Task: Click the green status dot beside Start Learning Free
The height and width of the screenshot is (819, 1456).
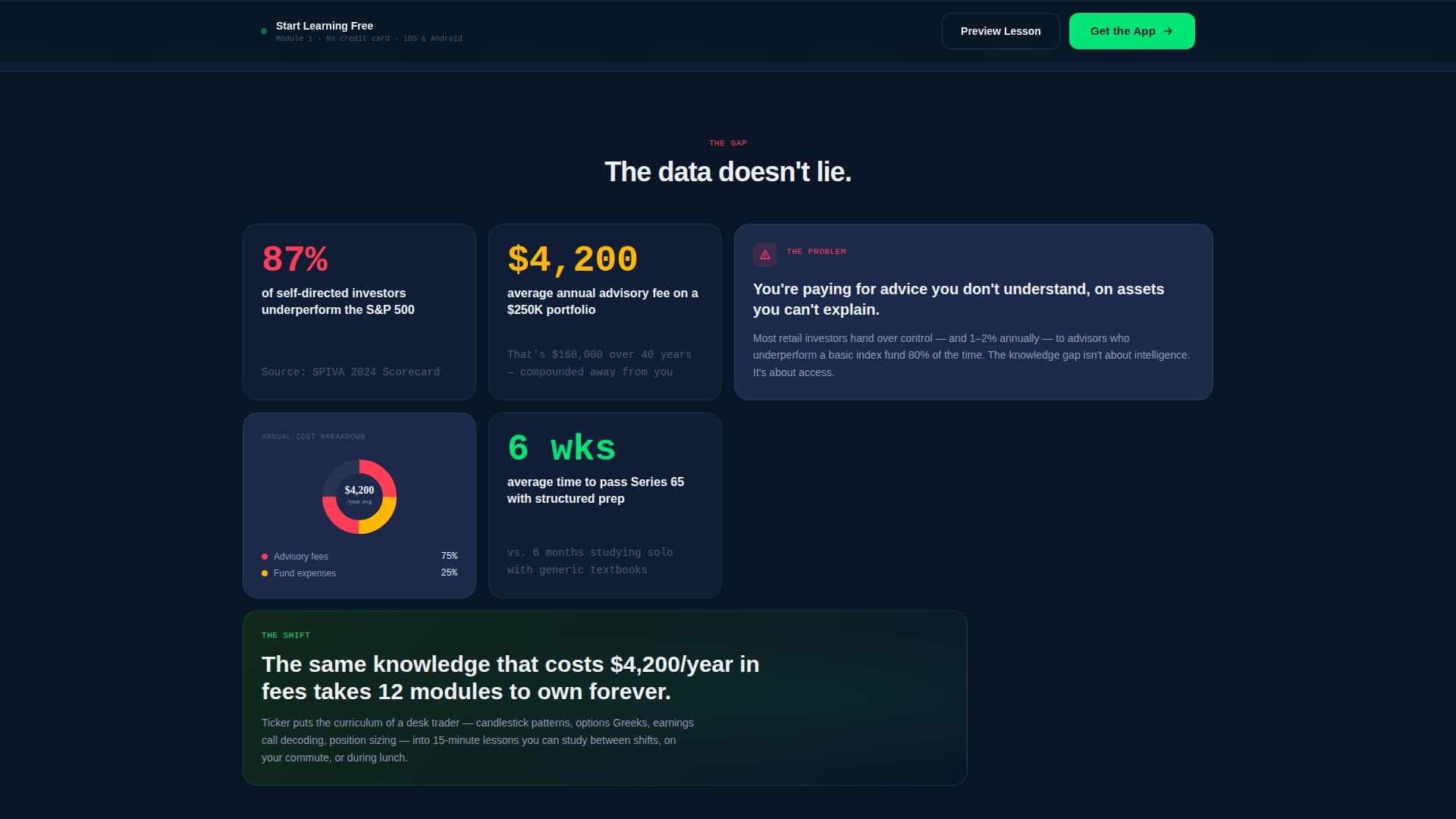Action: point(263,30)
